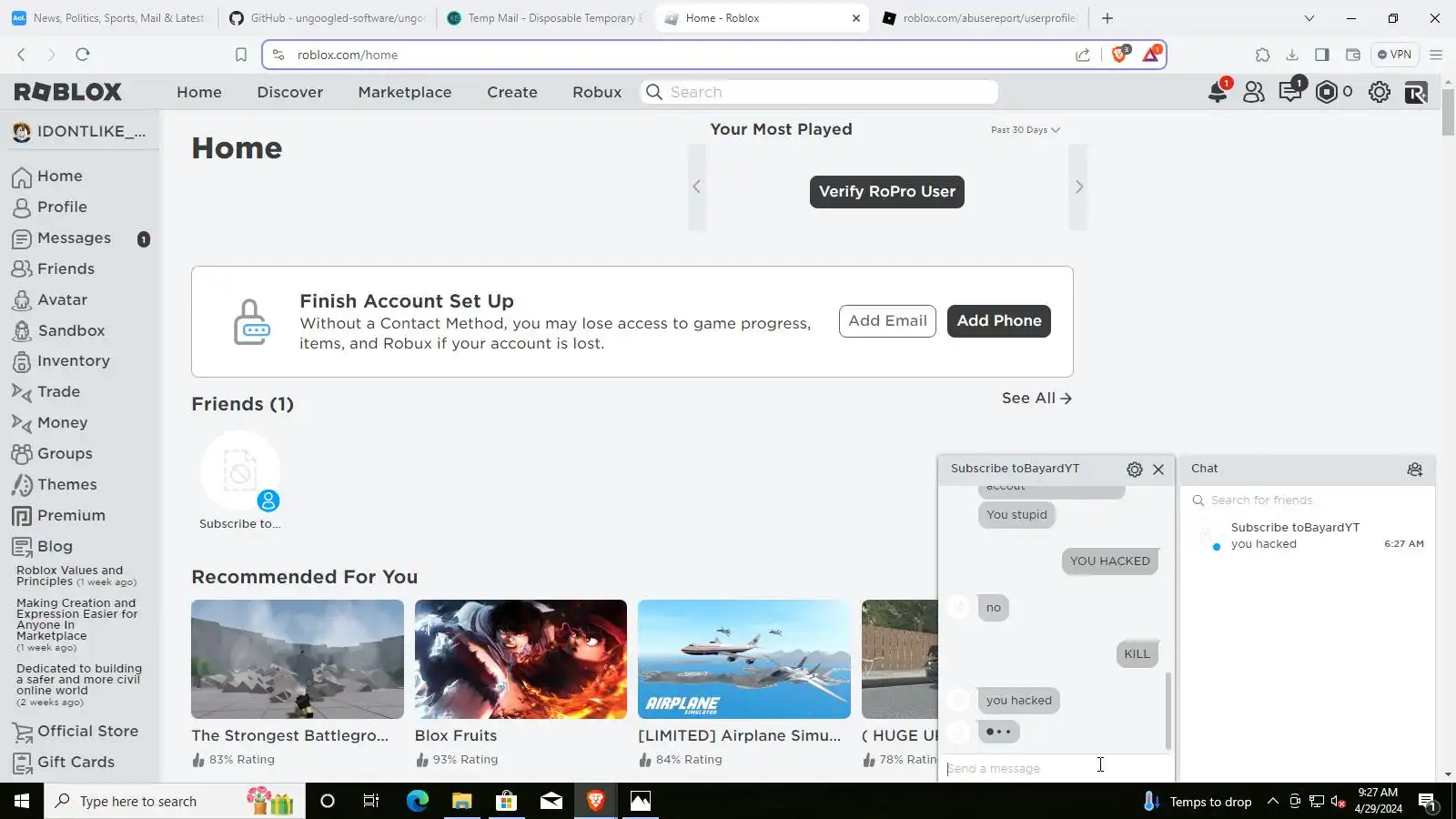Open Themes in the left sidebar
Viewport: 1456px width, 819px height.
(x=66, y=485)
